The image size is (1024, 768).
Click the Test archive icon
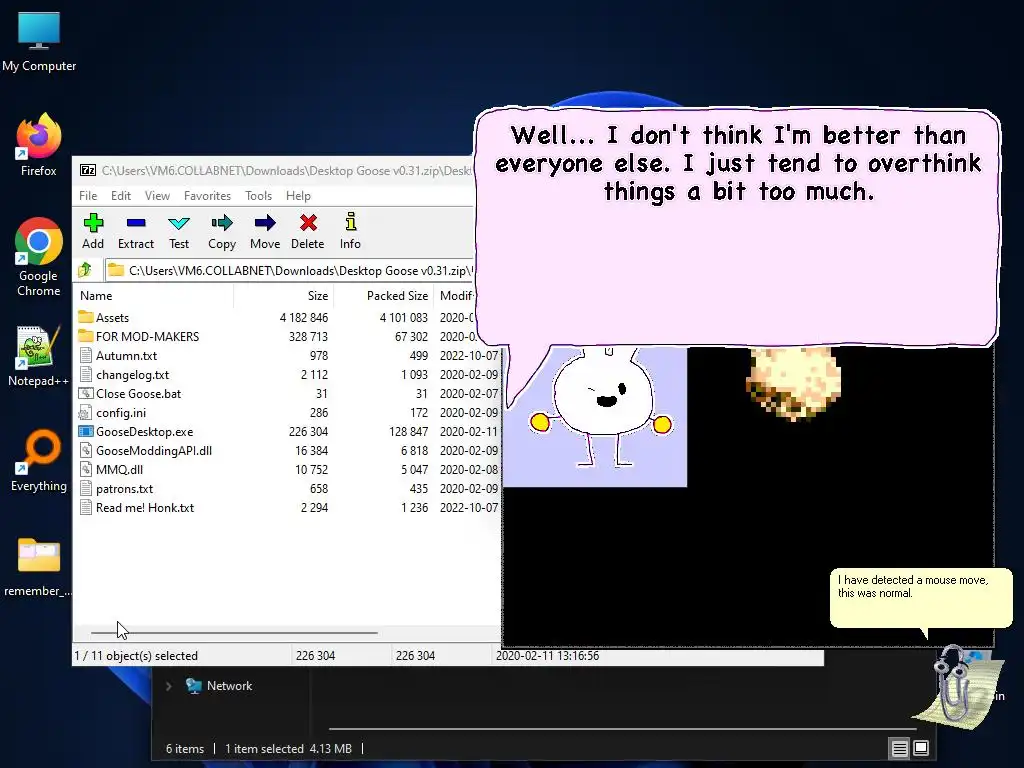(179, 223)
